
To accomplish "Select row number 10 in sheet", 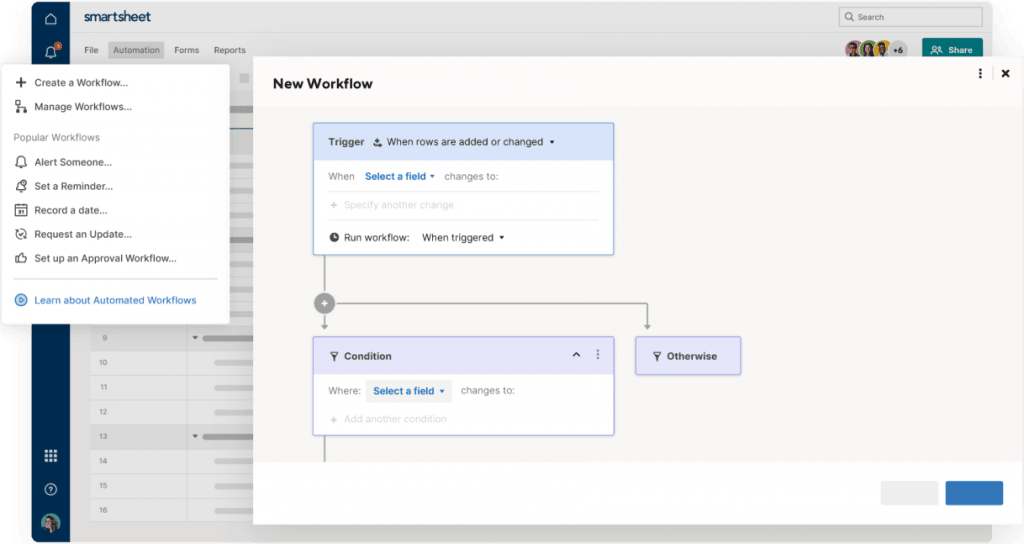I will (x=103, y=362).
